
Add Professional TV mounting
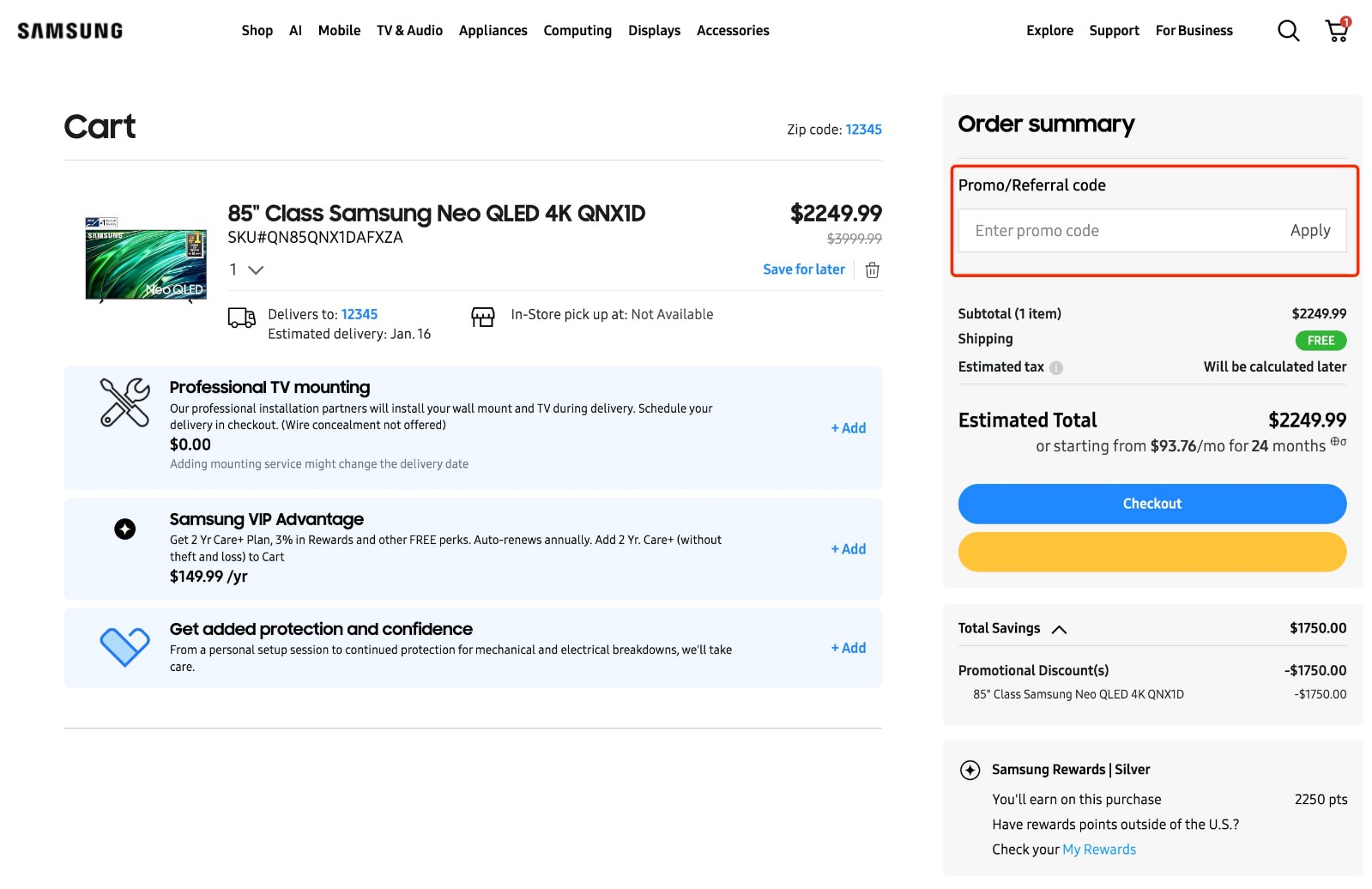[x=848, y=429]
